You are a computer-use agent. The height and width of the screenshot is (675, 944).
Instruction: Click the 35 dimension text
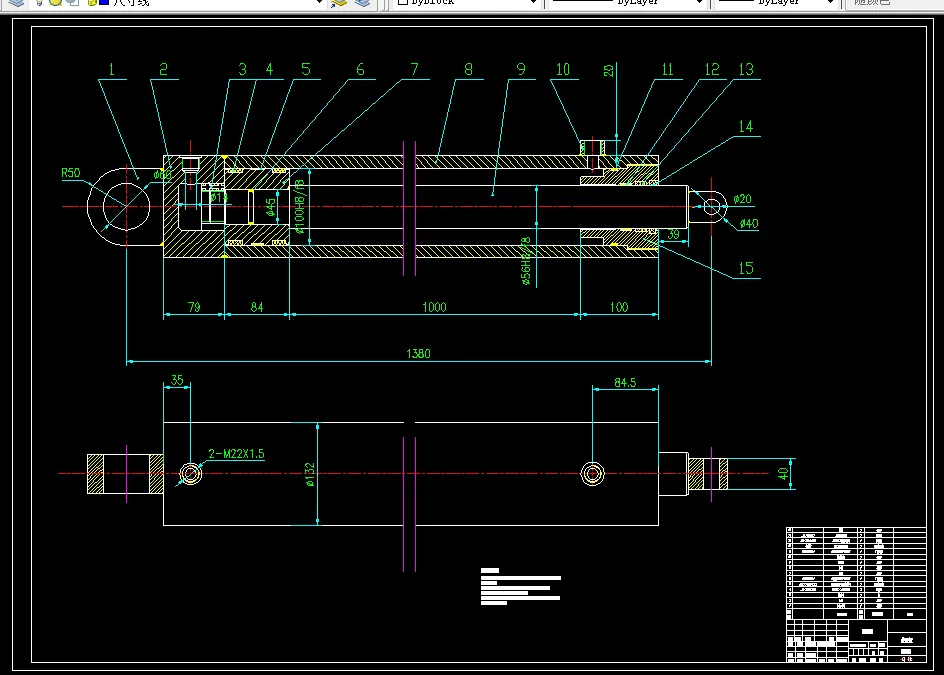[x=177, y=380]
